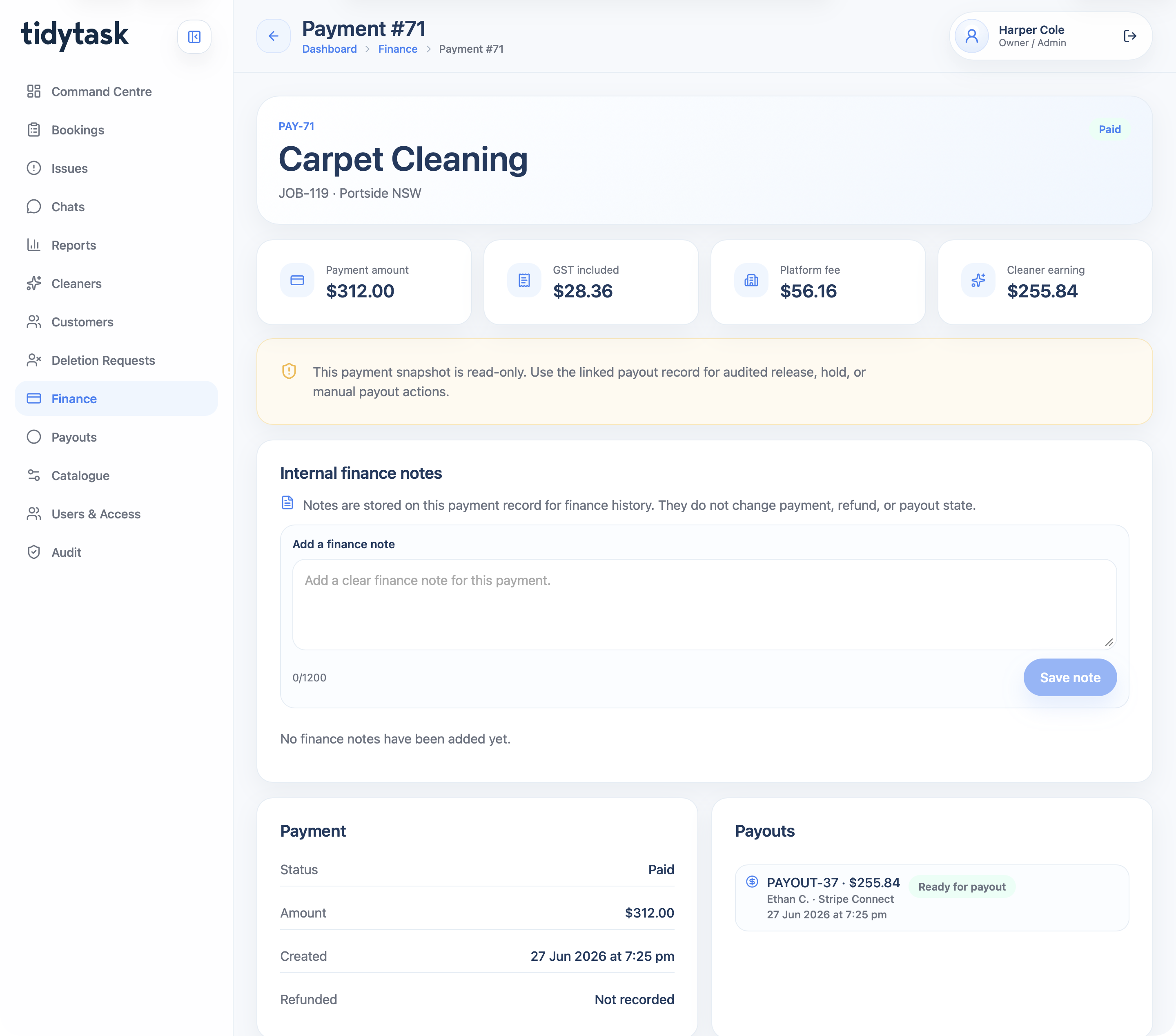Click the $312.00 payment amount value

pyautogui.click(x=360, y=290)
